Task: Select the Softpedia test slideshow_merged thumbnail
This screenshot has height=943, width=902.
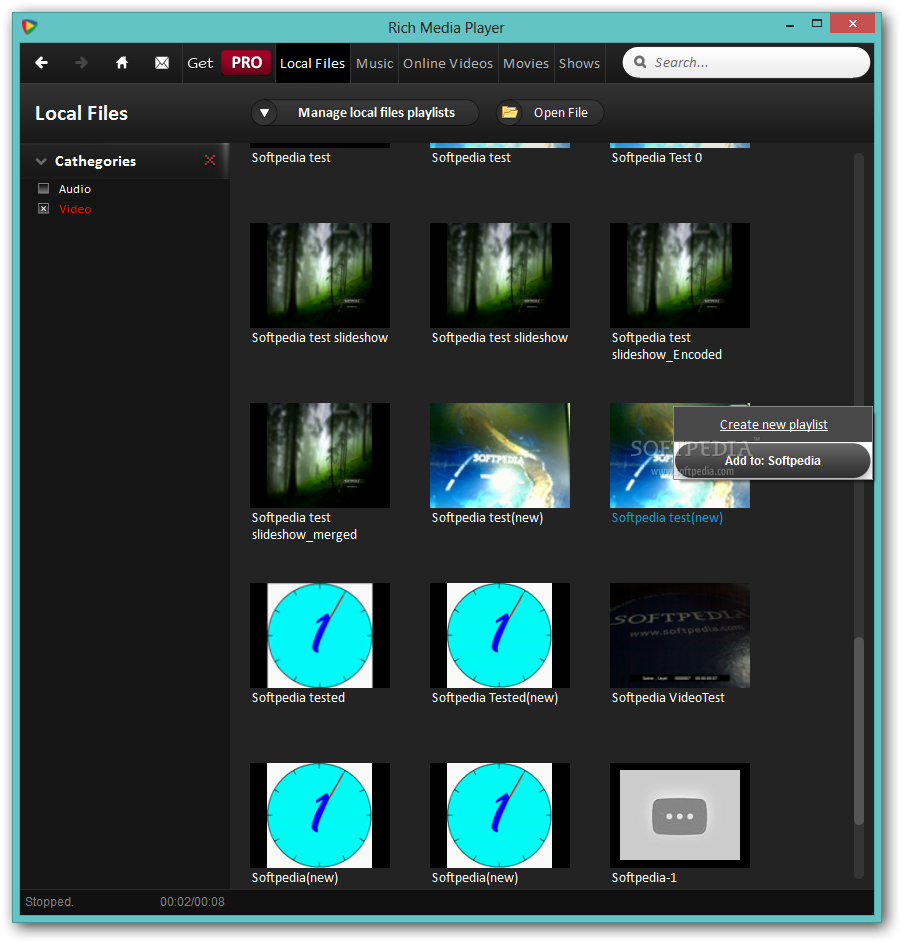Action: pos(320,455)
